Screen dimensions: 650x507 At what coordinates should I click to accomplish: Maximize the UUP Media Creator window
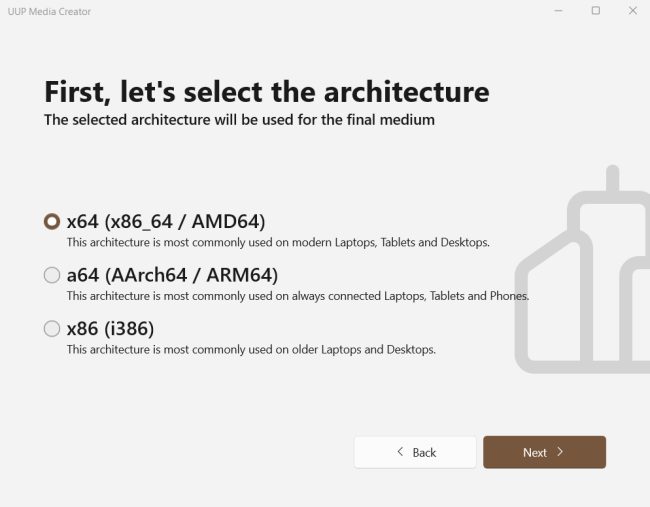click(595, 11)
